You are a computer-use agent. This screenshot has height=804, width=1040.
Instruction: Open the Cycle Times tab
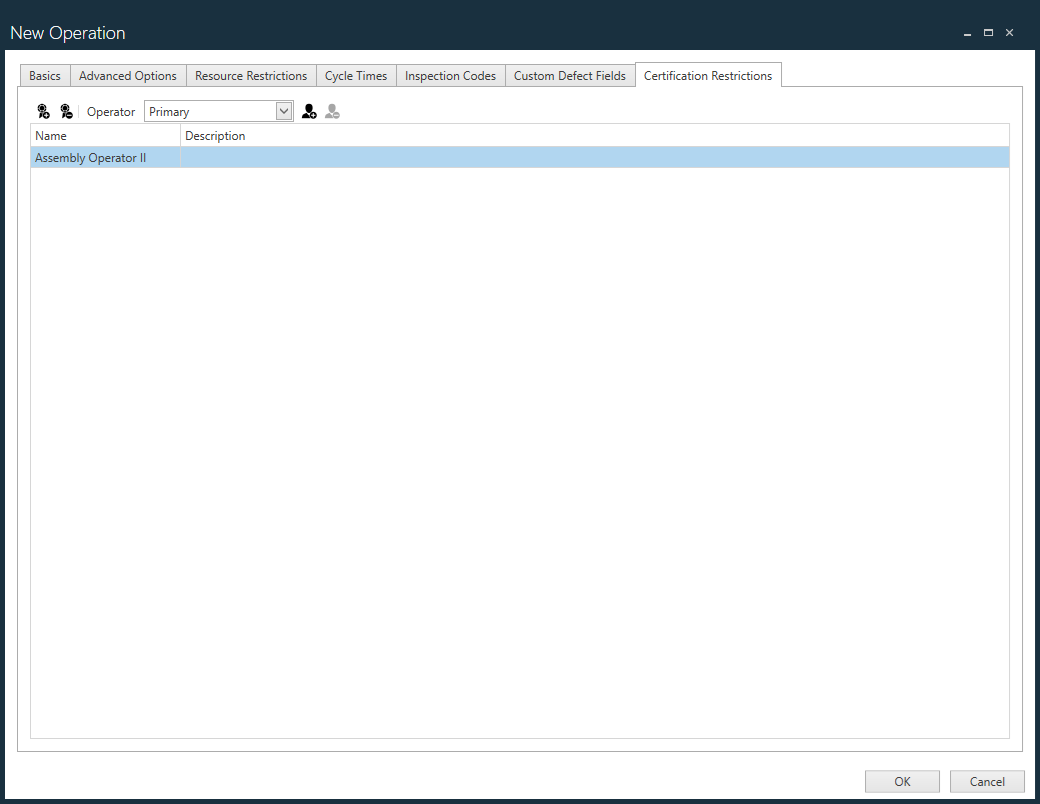tap(356, 75)
